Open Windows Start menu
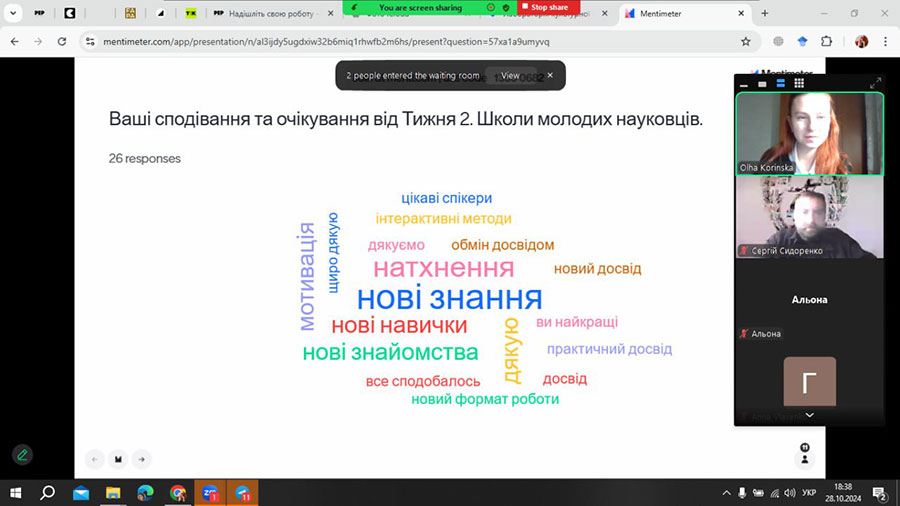The height and width of the screenshot is (506, 900). click(15, 493)
